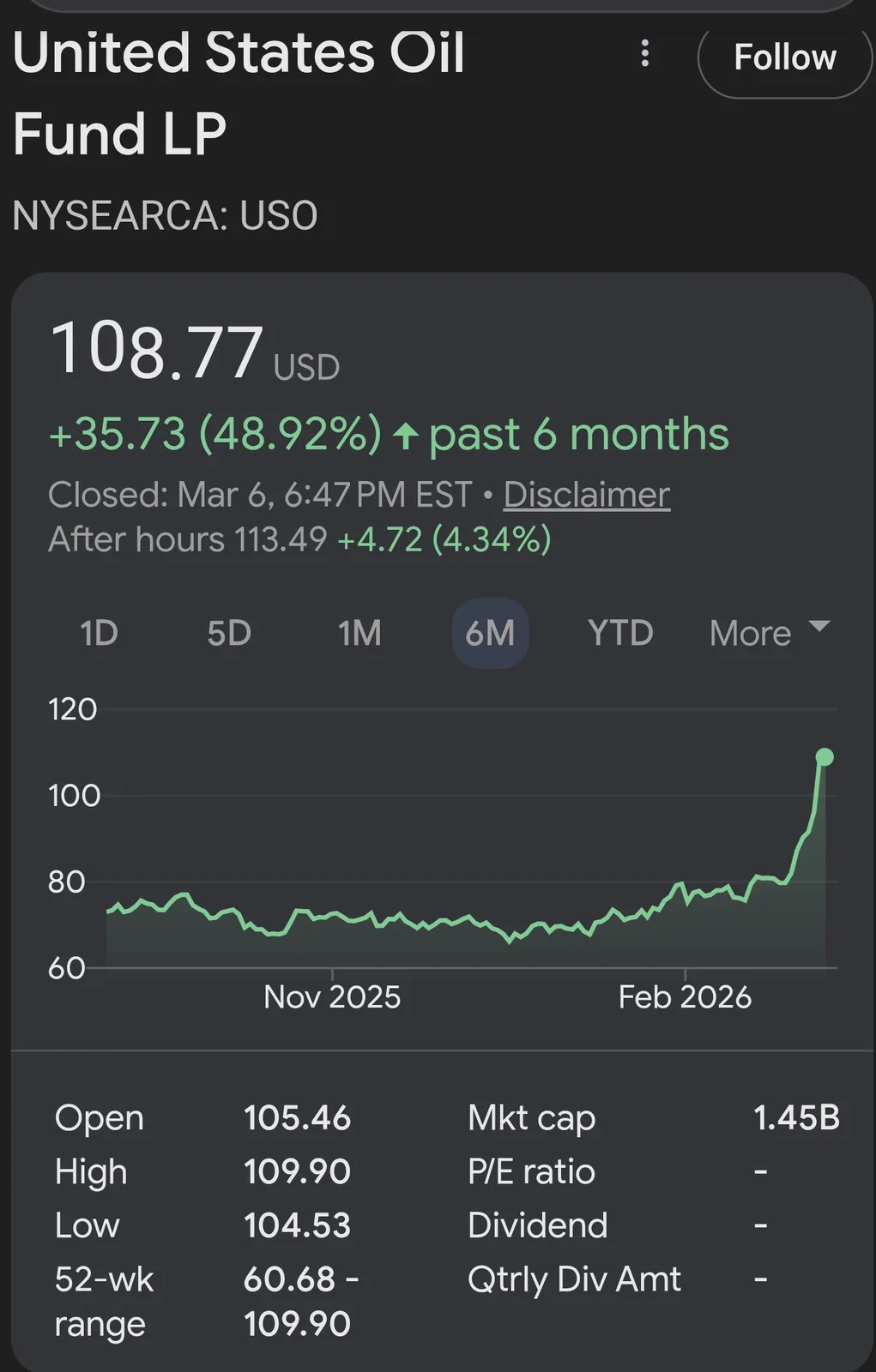Click the Follow button
This screenshot has height=1372, width=876.
(784, 58)
